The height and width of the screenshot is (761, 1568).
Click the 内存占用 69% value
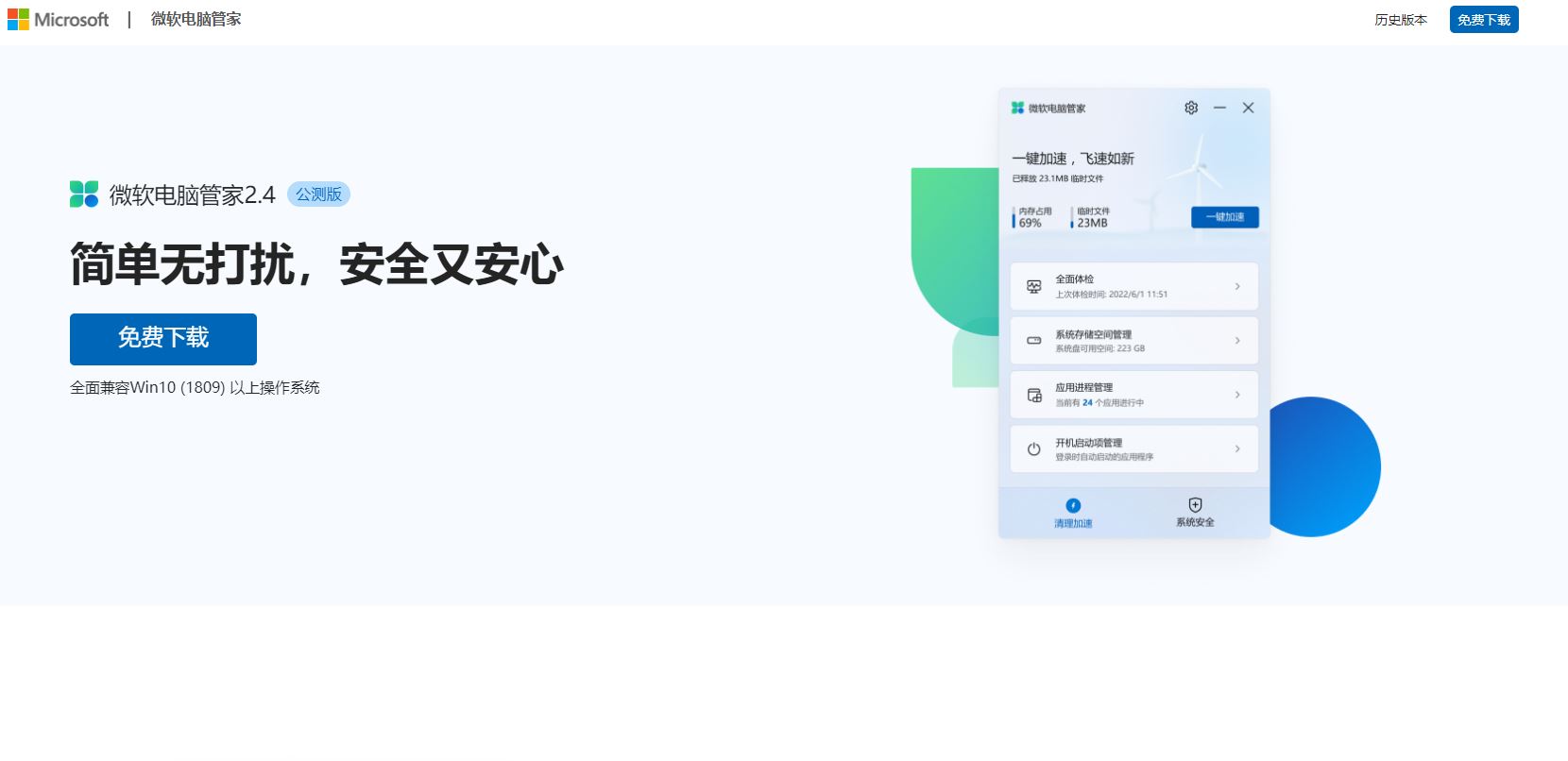tap(1031, 223)
